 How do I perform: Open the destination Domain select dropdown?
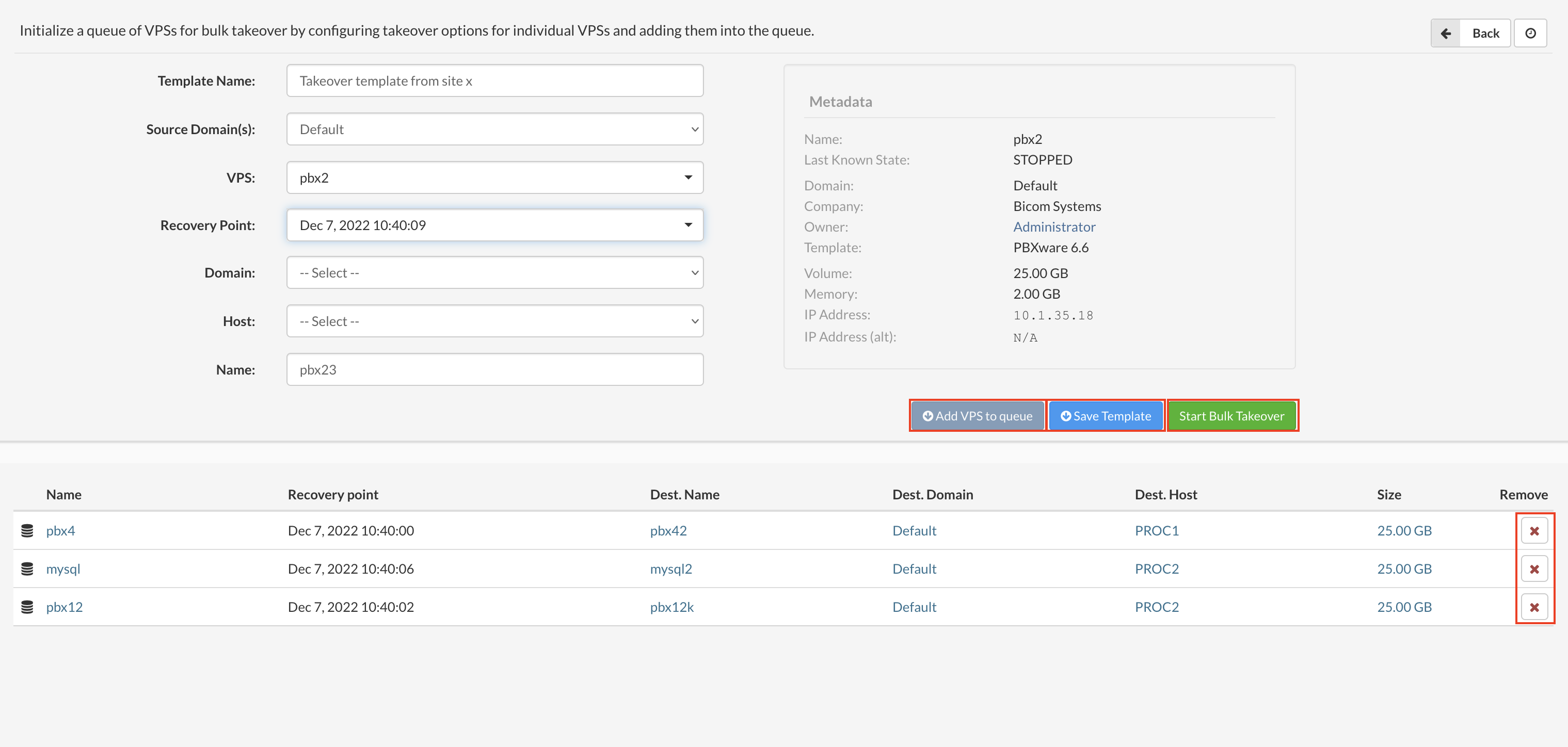click(x=494, y=272)
